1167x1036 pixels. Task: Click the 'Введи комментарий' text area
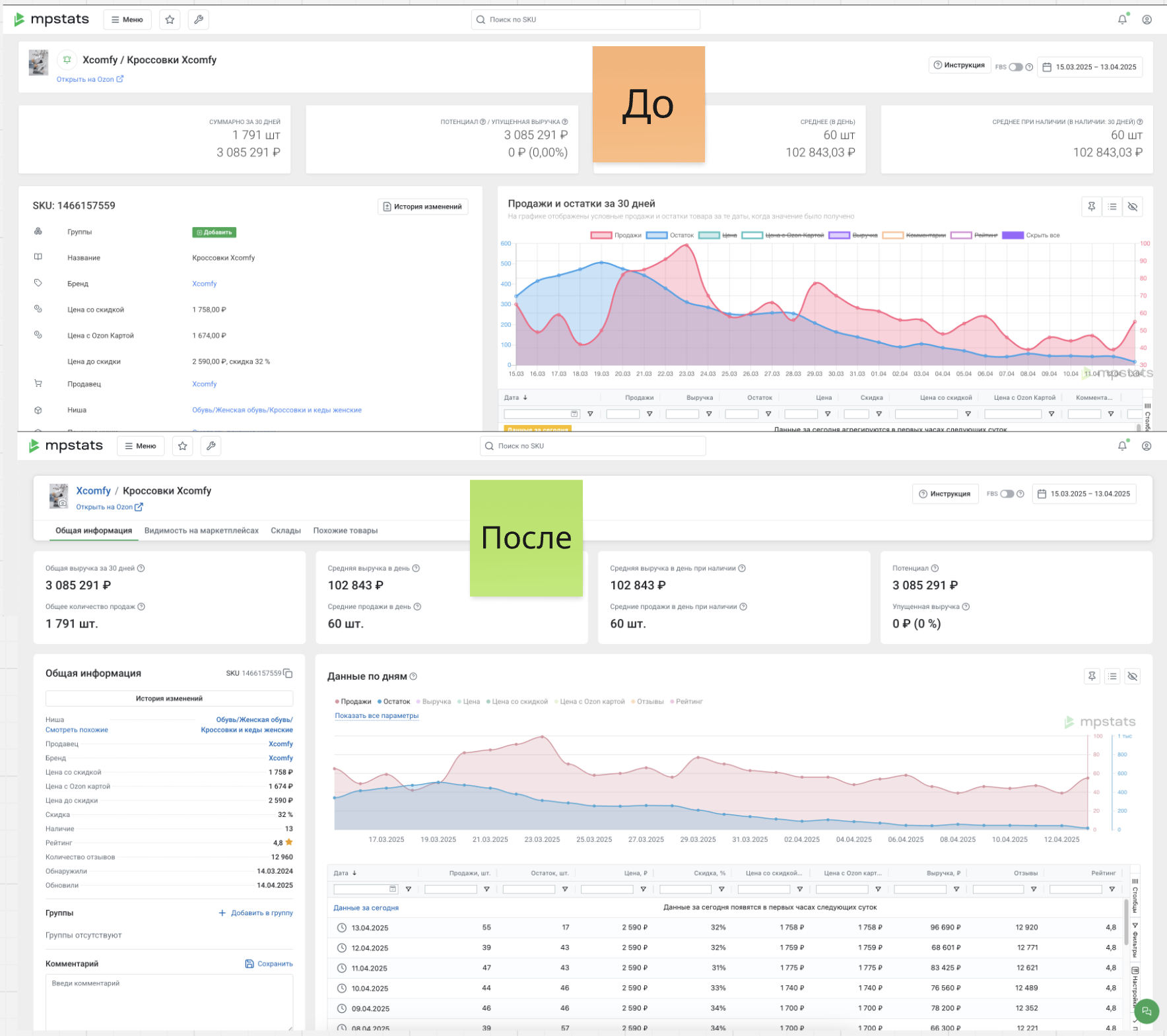(x=170, y=1003)
